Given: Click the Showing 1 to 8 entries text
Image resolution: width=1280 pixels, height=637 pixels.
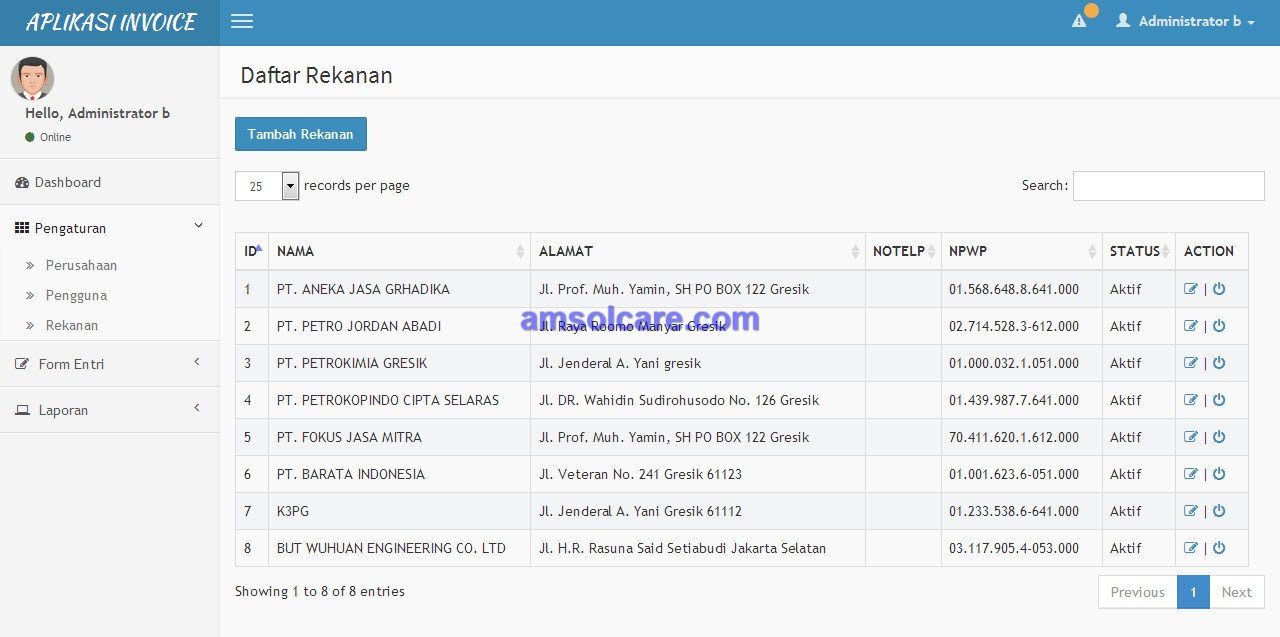Looking at the screenshot, I should [x=320, y=591].
